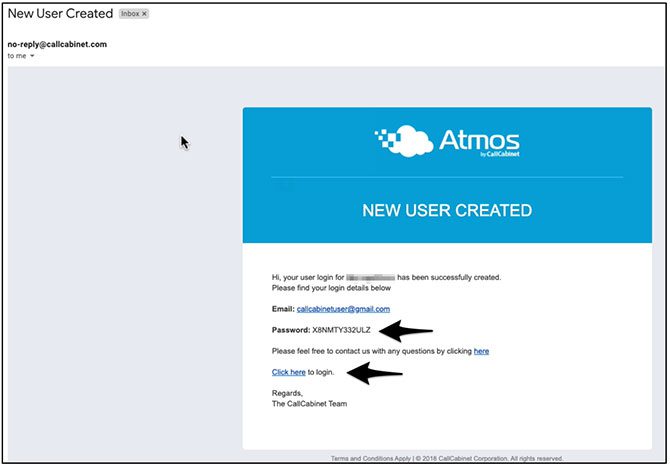Click the 'Terms and Conditions Apply' footer text

(x=371, y=459)
